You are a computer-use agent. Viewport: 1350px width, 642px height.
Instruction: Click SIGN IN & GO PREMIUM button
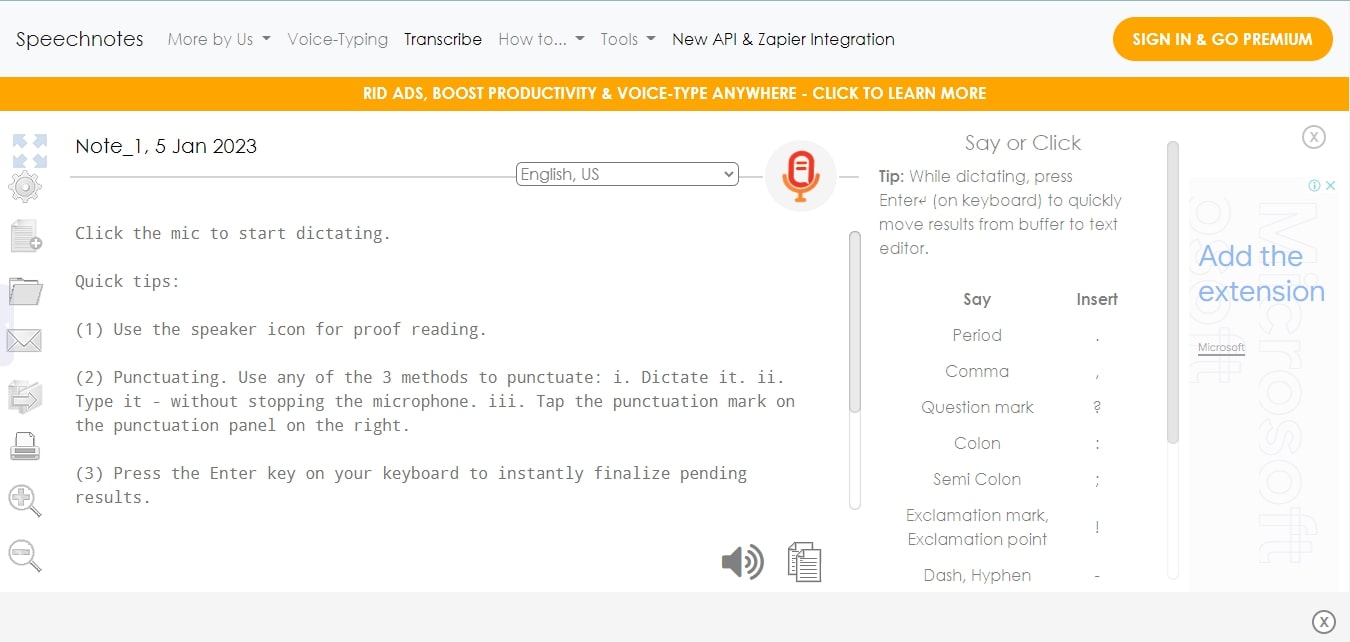point(1222,39)
